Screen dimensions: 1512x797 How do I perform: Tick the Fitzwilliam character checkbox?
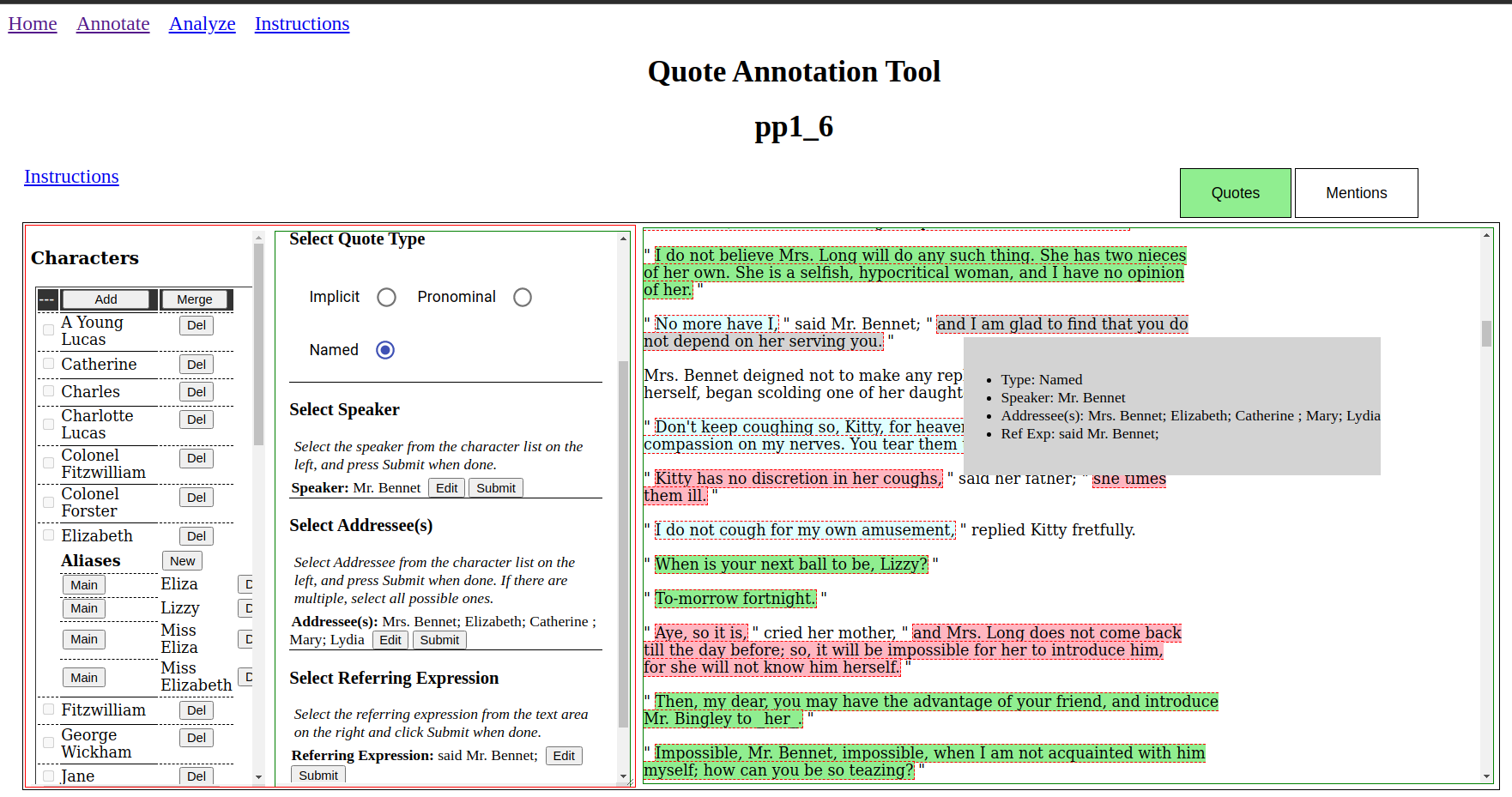click(x=49, y=709)
